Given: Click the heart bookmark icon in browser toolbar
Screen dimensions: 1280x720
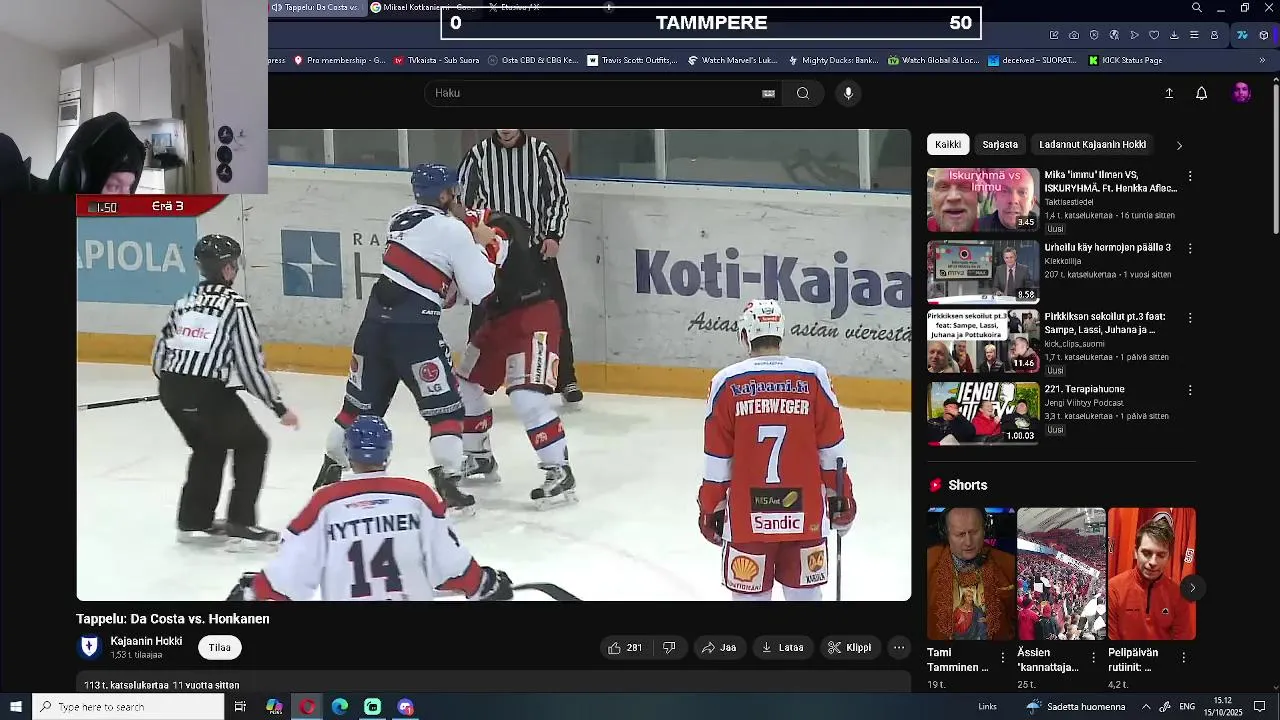Looking at the screenshot, I should (x=1154, y=35).
